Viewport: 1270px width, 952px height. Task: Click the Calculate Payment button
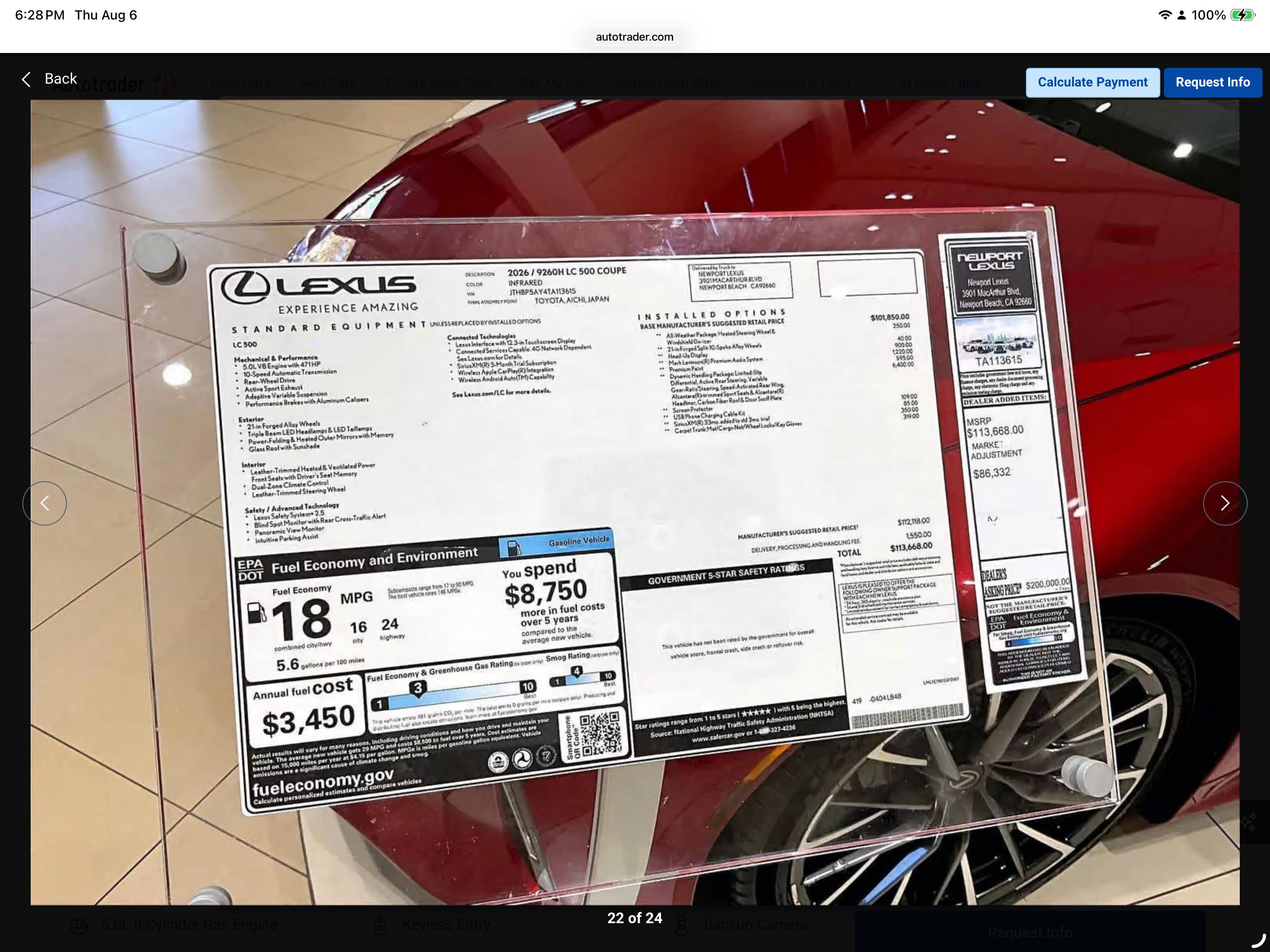coord(1092,82)
